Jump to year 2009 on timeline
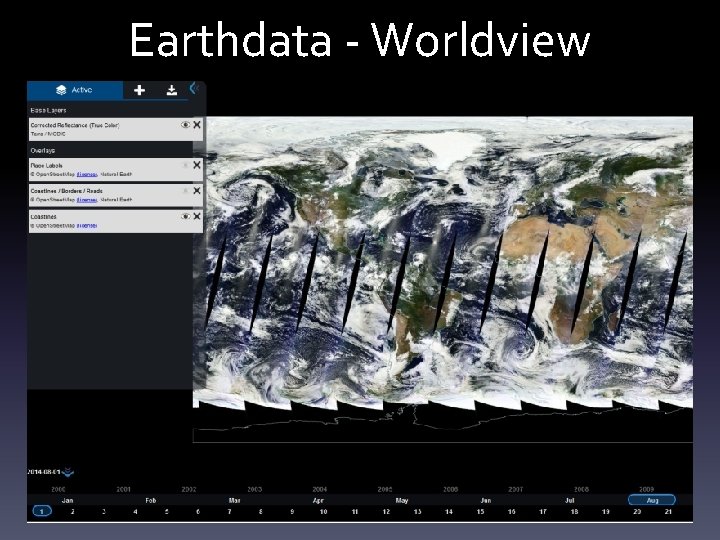720x540 pixels. [x=647, y=489]
